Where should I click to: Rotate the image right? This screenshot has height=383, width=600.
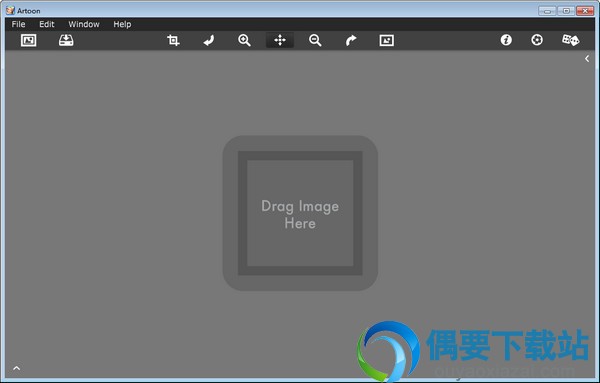[351, 40]
